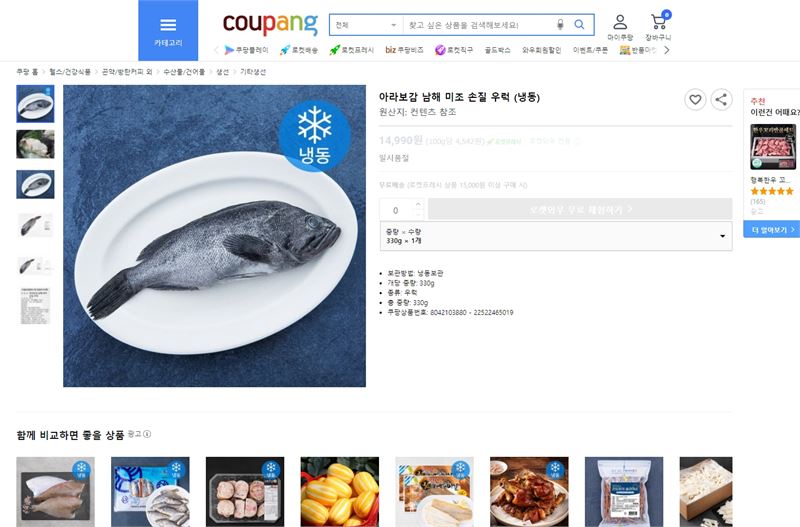
Task: View the label info thumbnail at bottom
Action: point(35,306)
